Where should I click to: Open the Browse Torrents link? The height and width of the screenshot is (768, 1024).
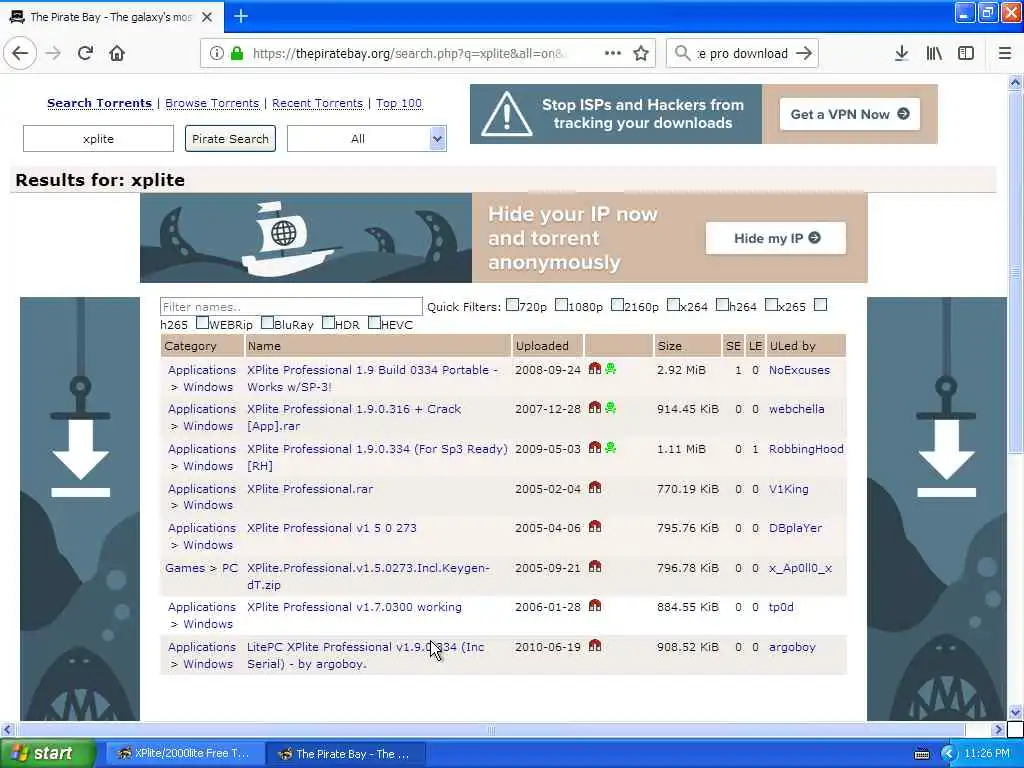(x=212, y=103)
